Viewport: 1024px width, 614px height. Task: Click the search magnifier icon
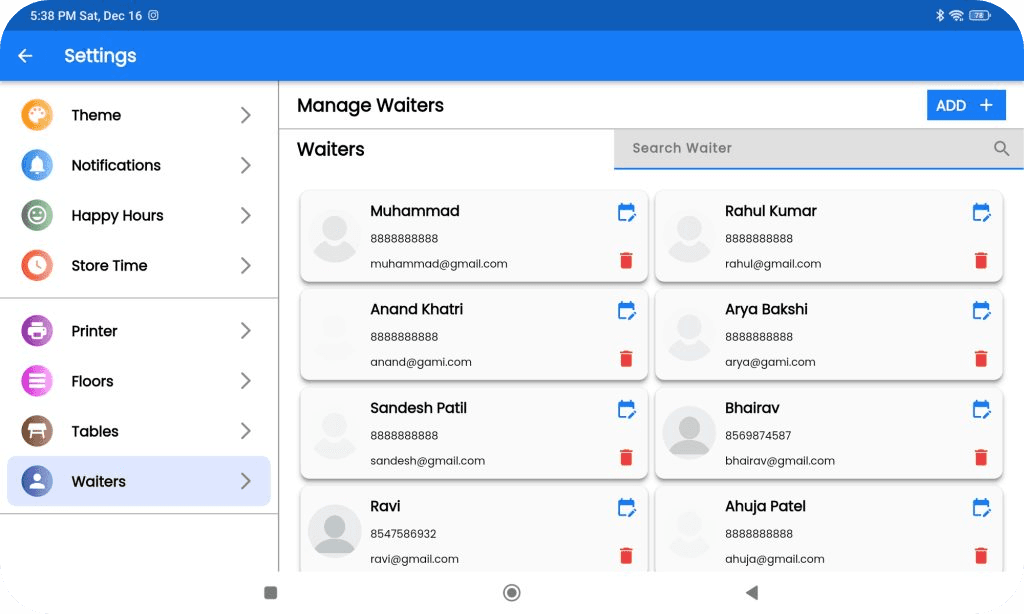[1001, 148]
